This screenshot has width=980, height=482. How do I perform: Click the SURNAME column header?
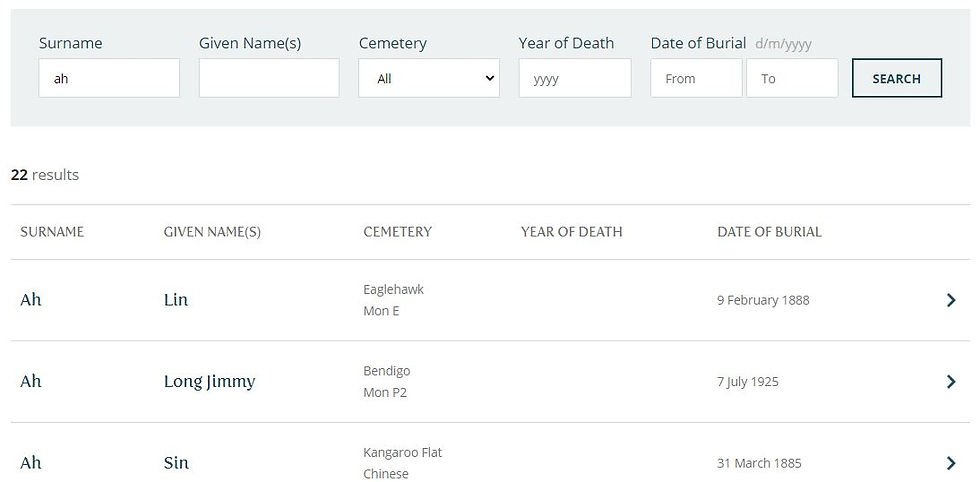(x=52, y=232)
